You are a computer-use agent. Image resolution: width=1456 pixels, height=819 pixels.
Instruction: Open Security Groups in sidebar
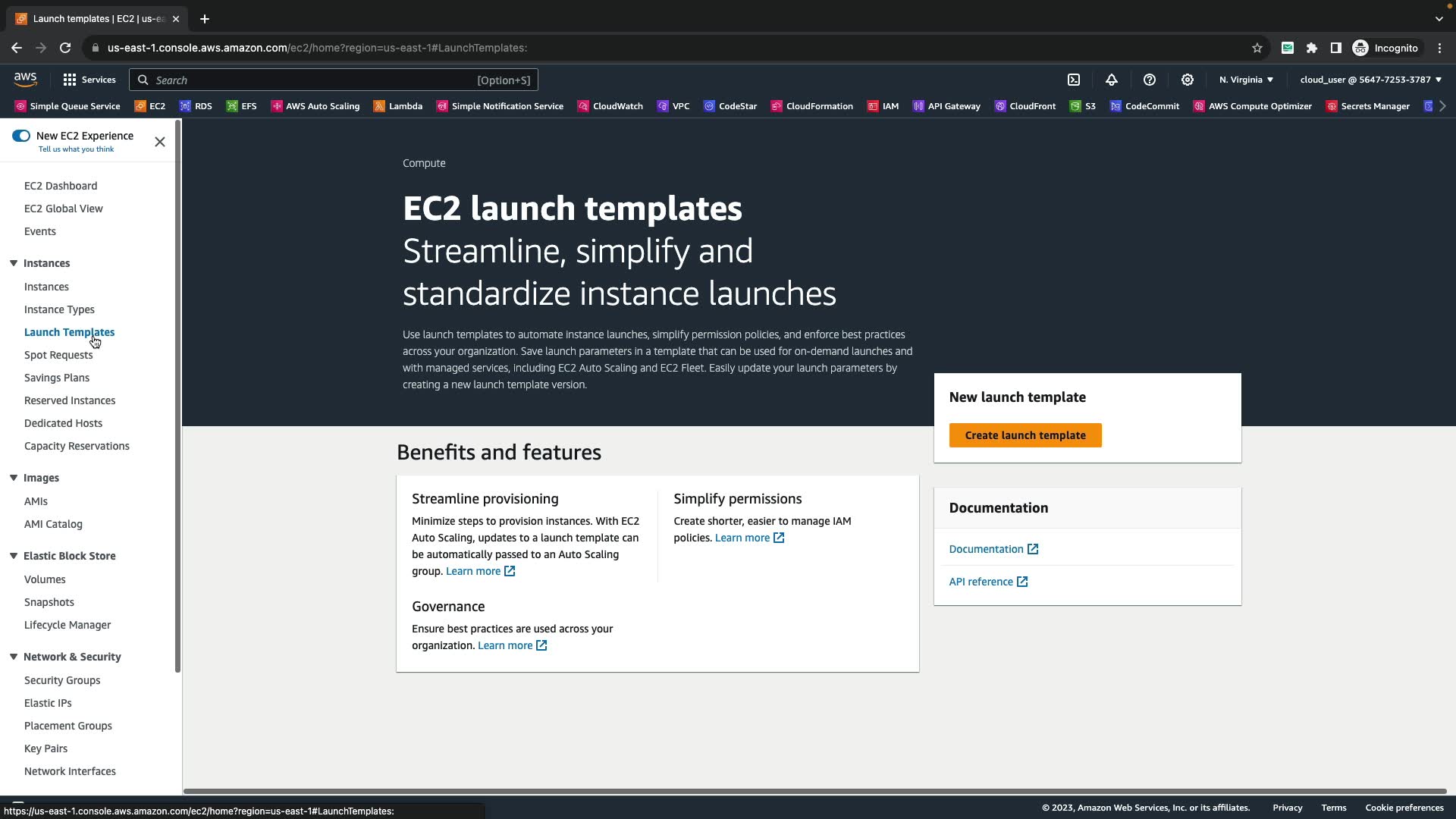tap(62, 680)
